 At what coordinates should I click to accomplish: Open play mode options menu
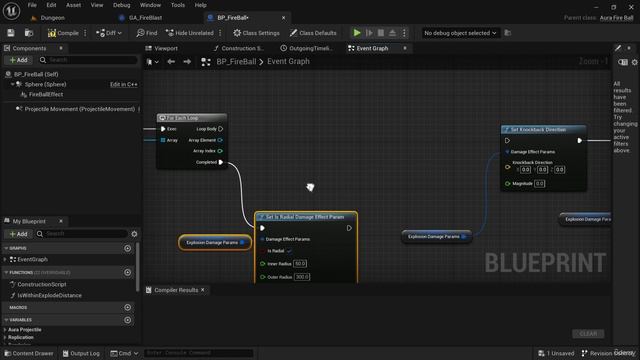tap(404, 33)
